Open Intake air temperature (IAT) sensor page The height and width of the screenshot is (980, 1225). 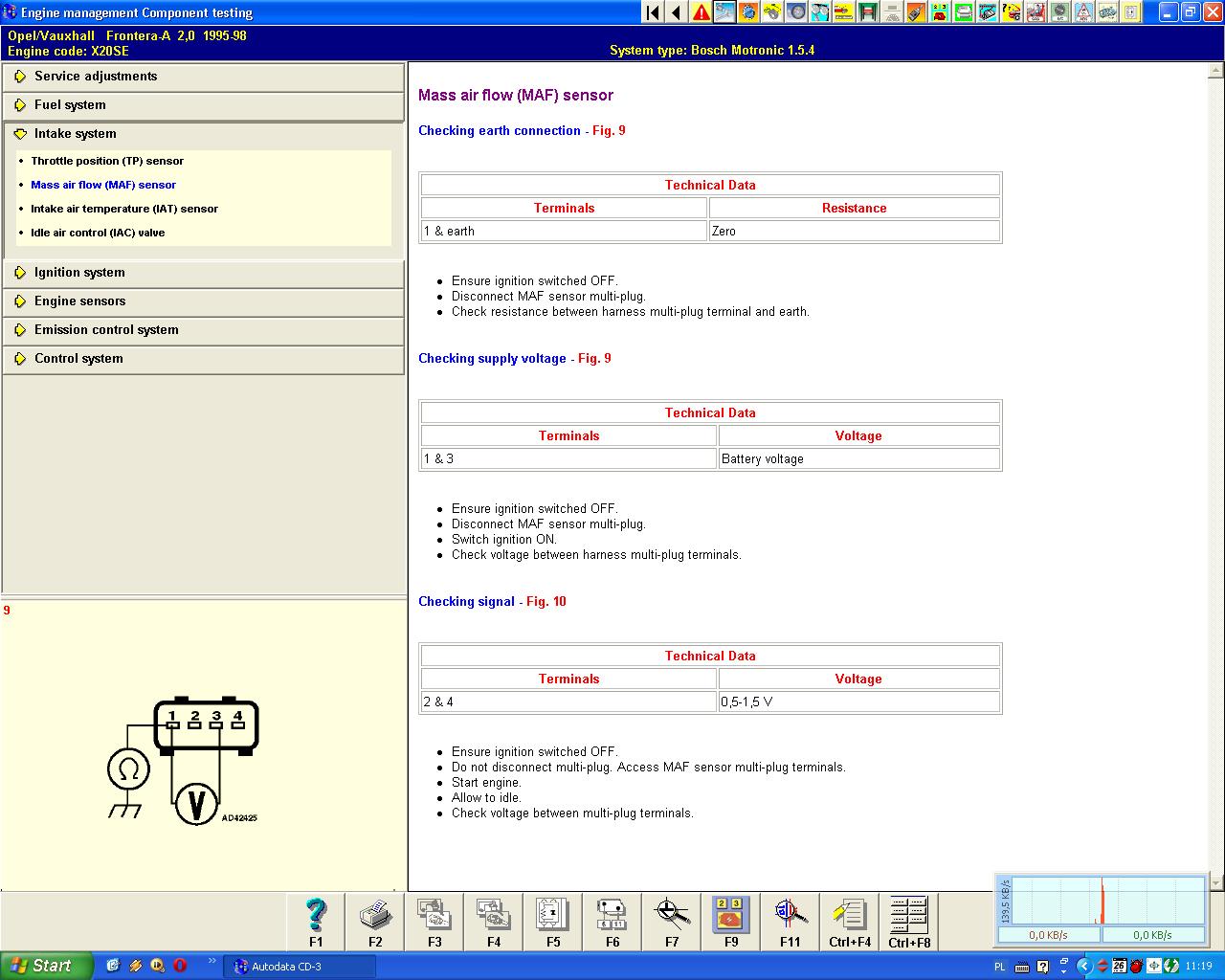(124, 209)
